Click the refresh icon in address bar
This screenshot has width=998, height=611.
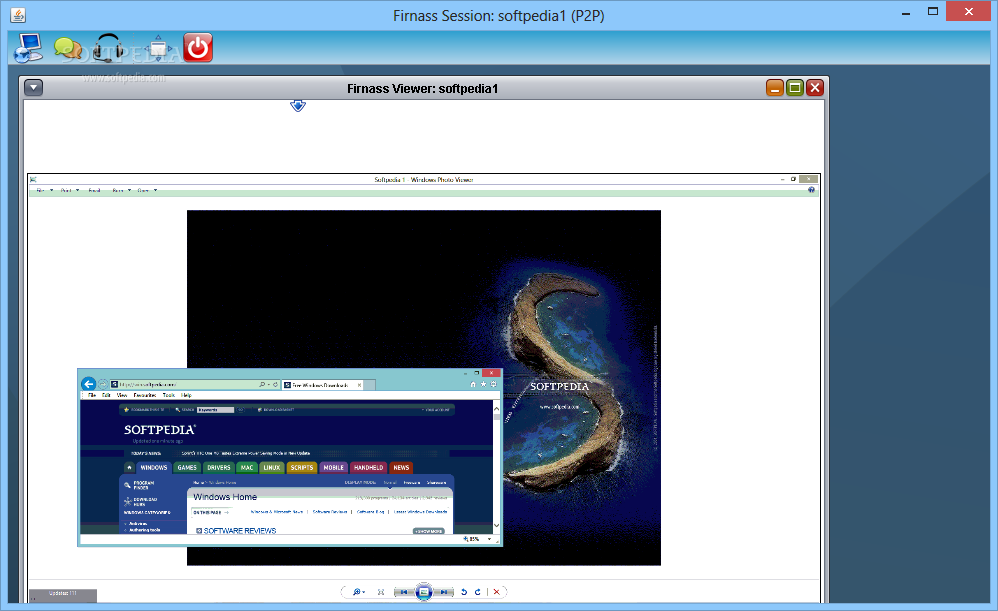tap(276, 384)
